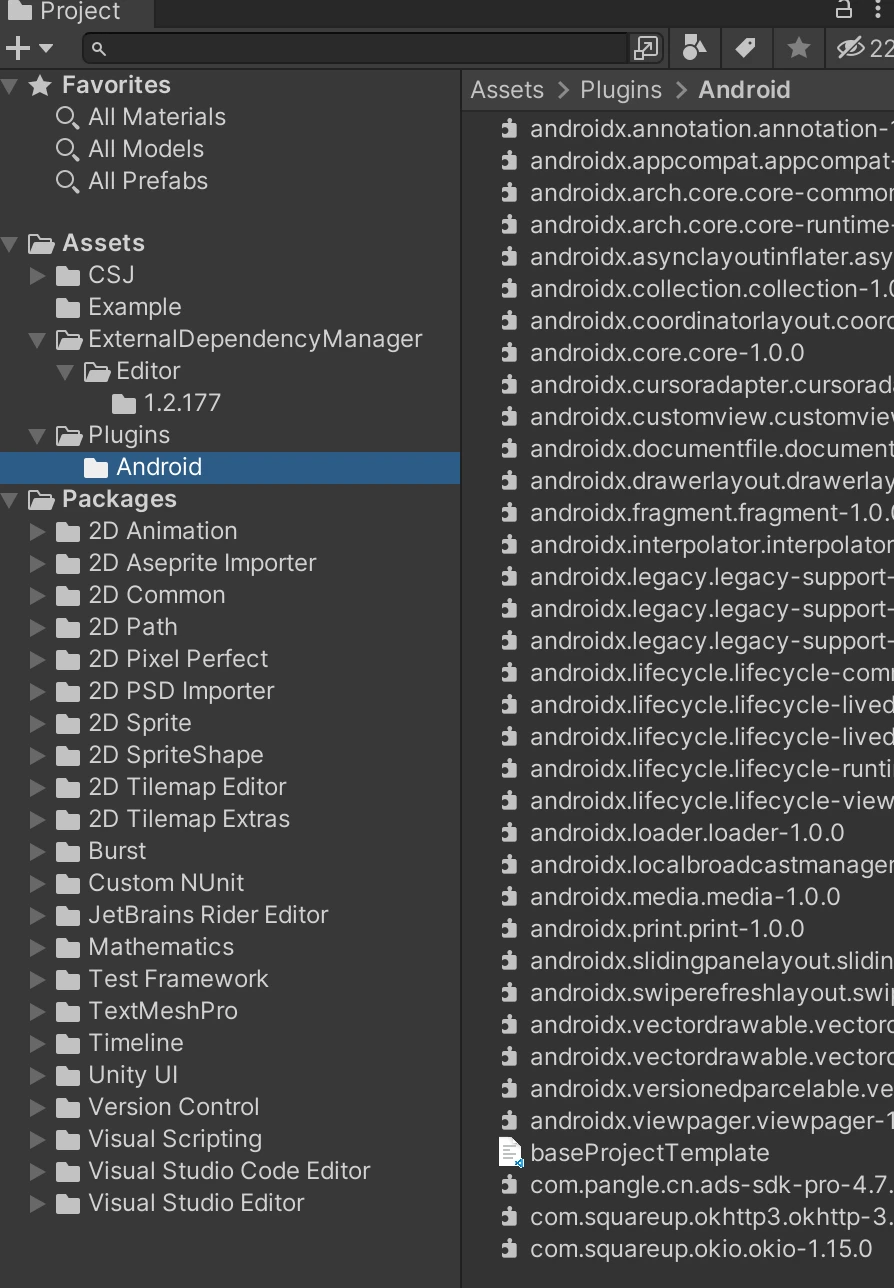Open the Search by Type filter icon
Viewport: 894px width, 1288px height.
pos(695,47)
